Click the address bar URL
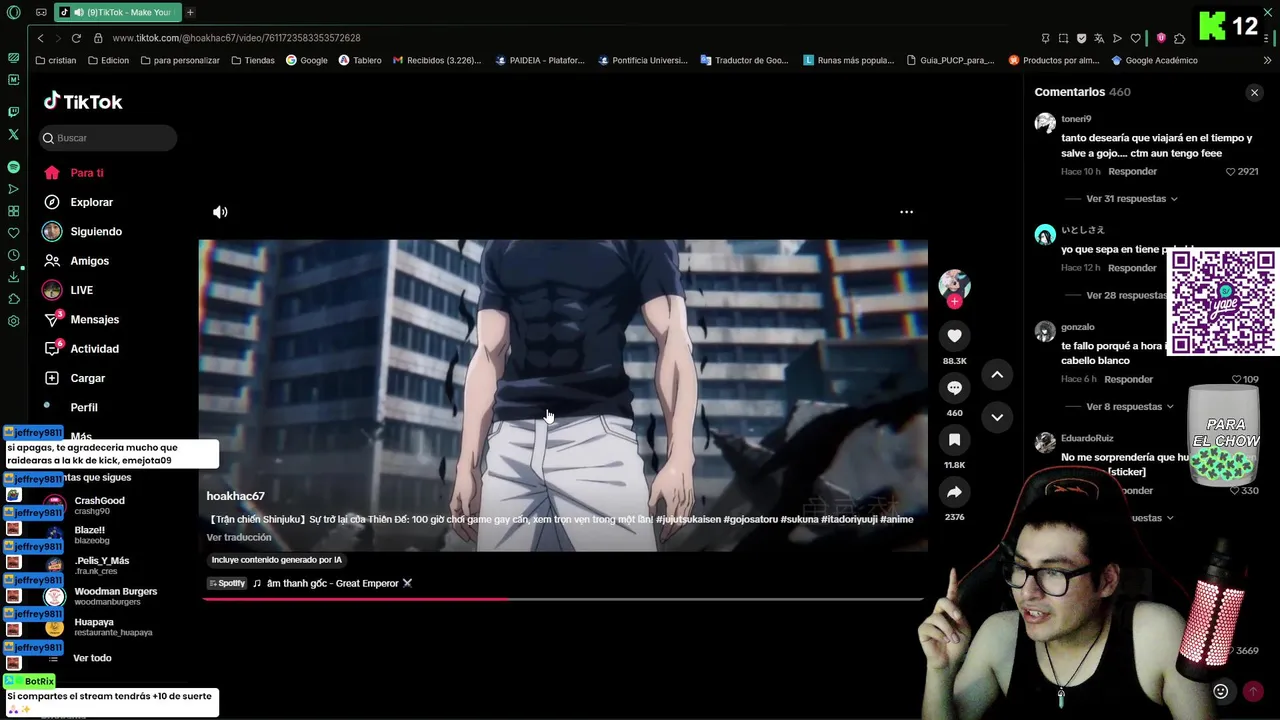This screenshot has width=1280, height=720. click(x=236, y=38)
